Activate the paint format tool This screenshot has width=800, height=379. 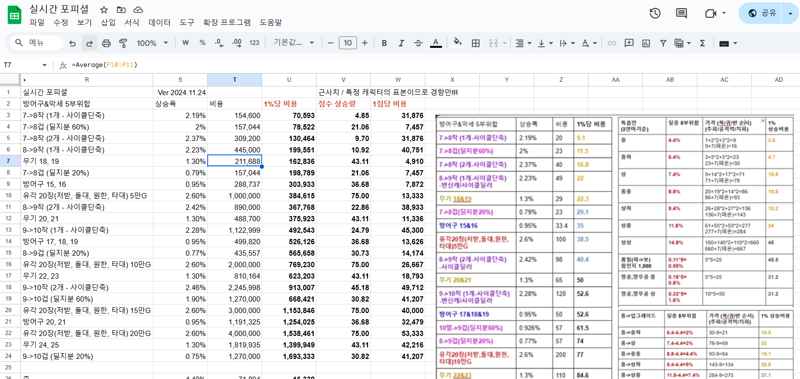click(x=122, y=43)
